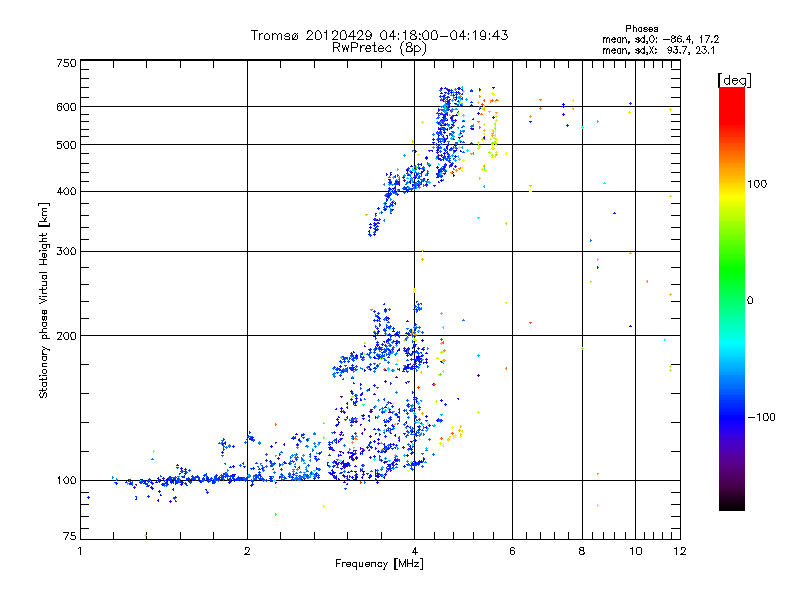The image size is (800, 600).
Task: Select the "mean, sd,O: -86.4, 17.2" line
Action: pyautogui.click(x=660, y=39)
